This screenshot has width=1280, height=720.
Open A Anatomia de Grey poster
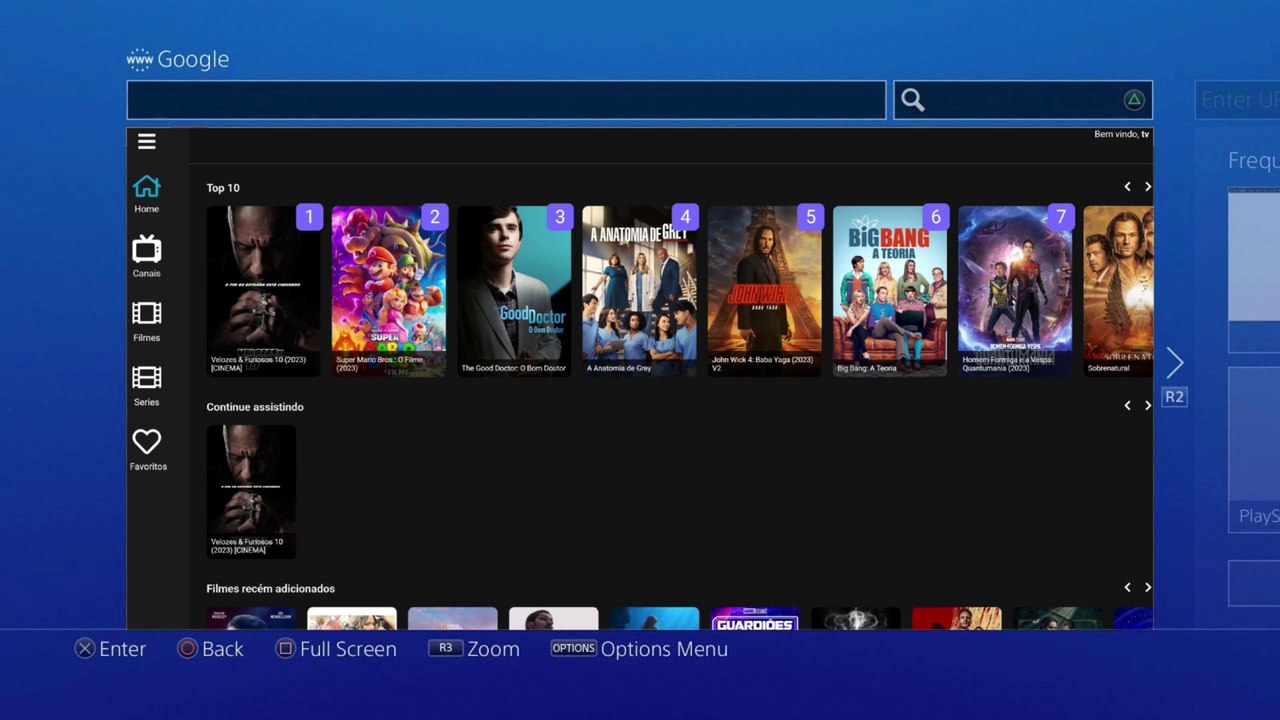(640, 291)
